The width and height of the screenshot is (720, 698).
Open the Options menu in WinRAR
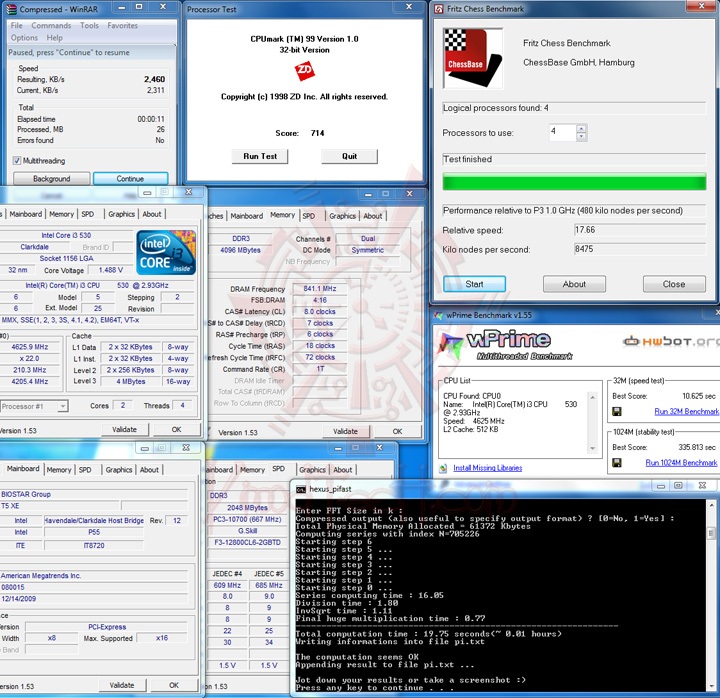24,38
